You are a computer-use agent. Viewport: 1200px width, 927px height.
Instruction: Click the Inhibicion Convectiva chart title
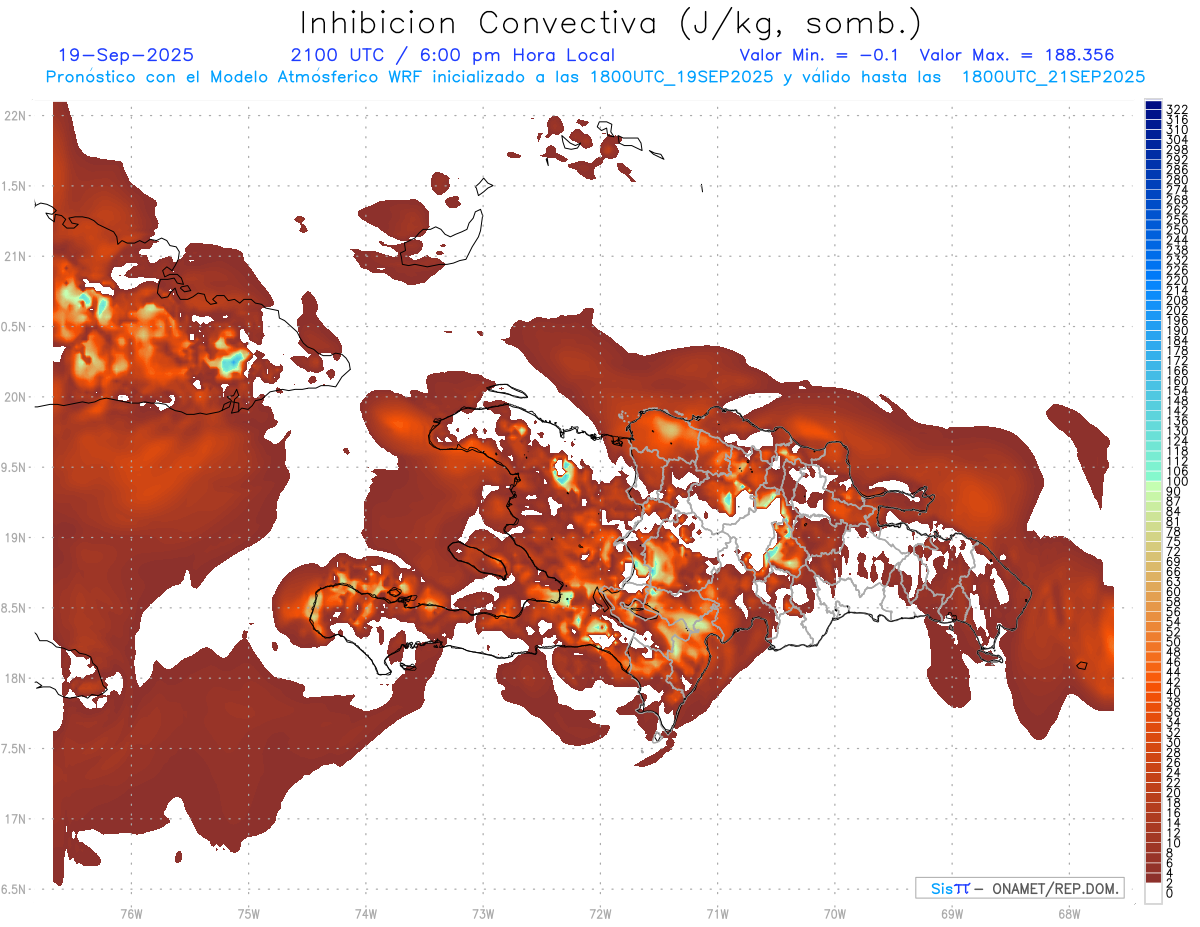click(x=611, y=22)
